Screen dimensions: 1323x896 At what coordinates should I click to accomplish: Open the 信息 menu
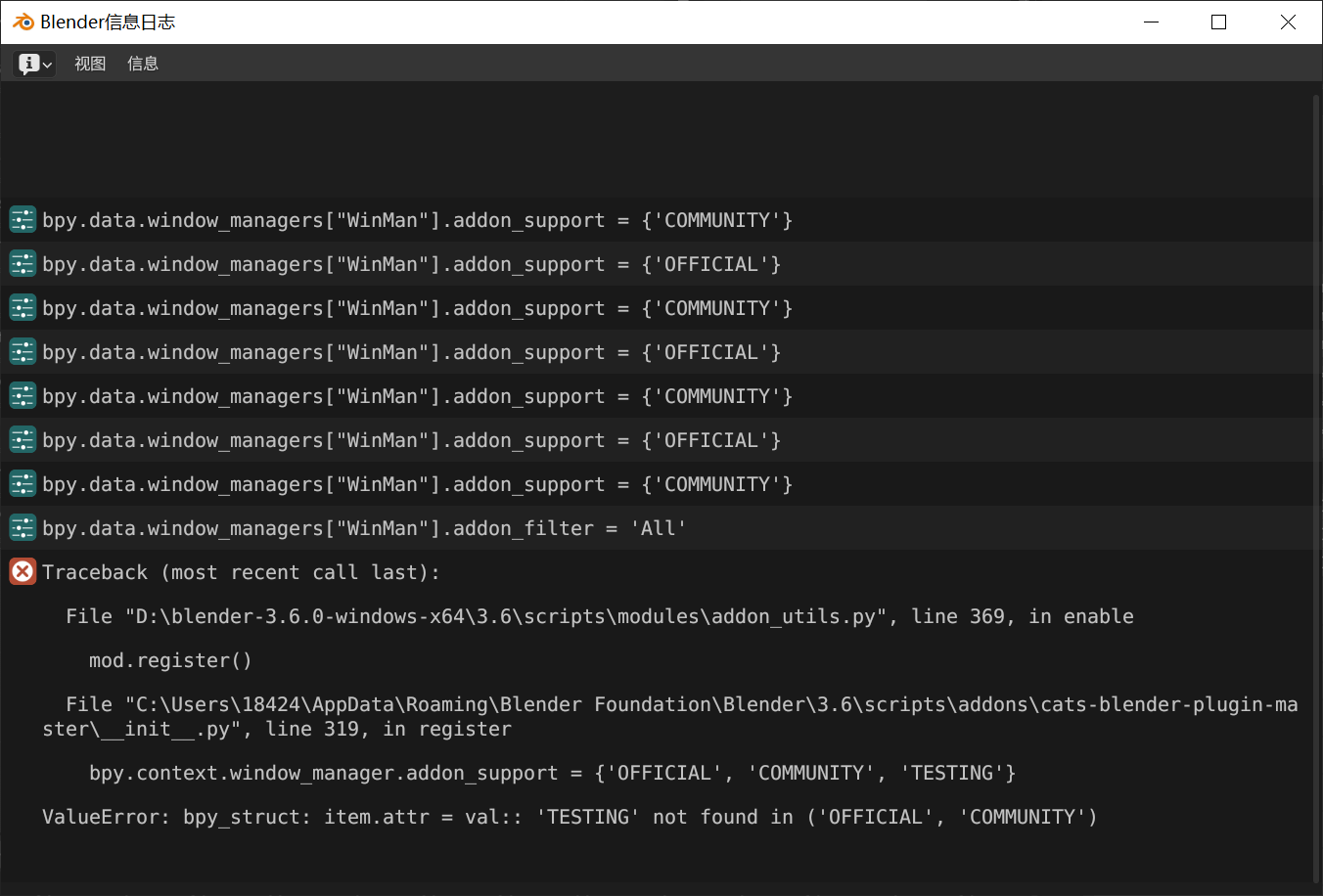pos(143,64)
